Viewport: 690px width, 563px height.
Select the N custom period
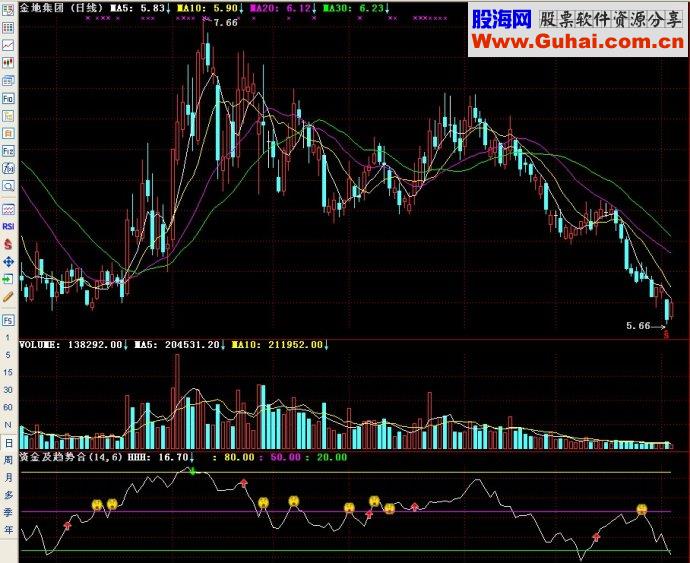click(x=7, y=425)
